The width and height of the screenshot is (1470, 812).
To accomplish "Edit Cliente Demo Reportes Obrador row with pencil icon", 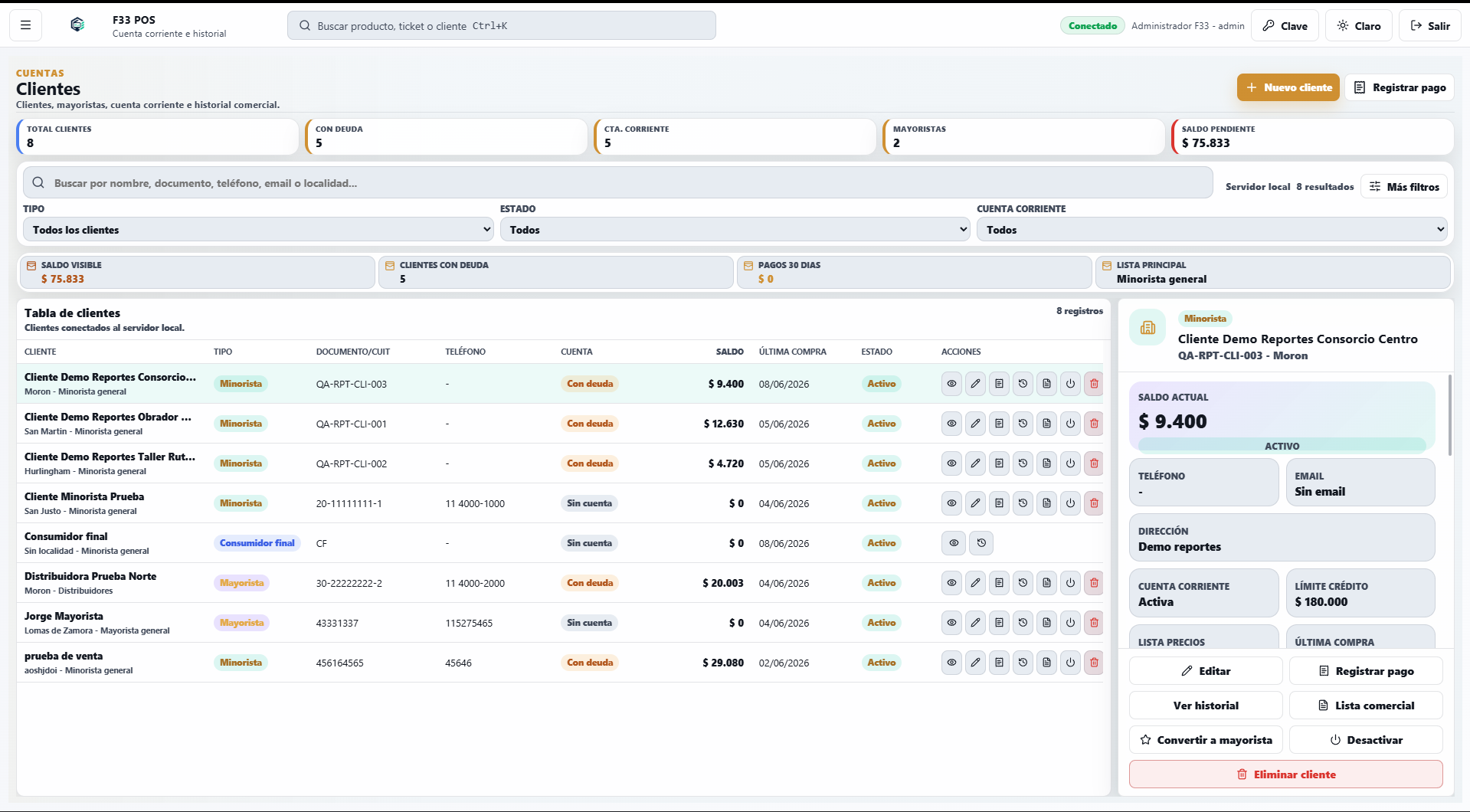I will tap(975, 424).
